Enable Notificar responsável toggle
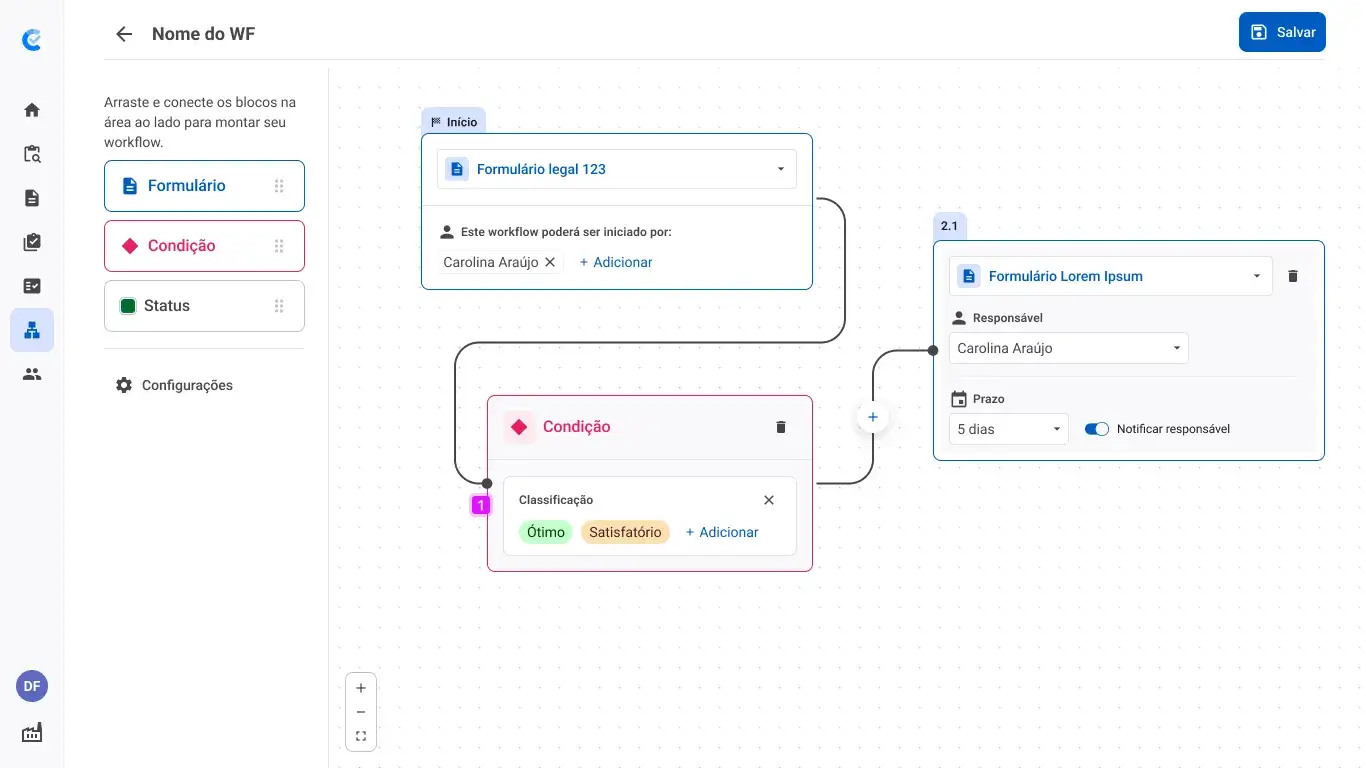Image resolution: width=1366 pixels, height=768 pixels. (x=1096, y=428)
